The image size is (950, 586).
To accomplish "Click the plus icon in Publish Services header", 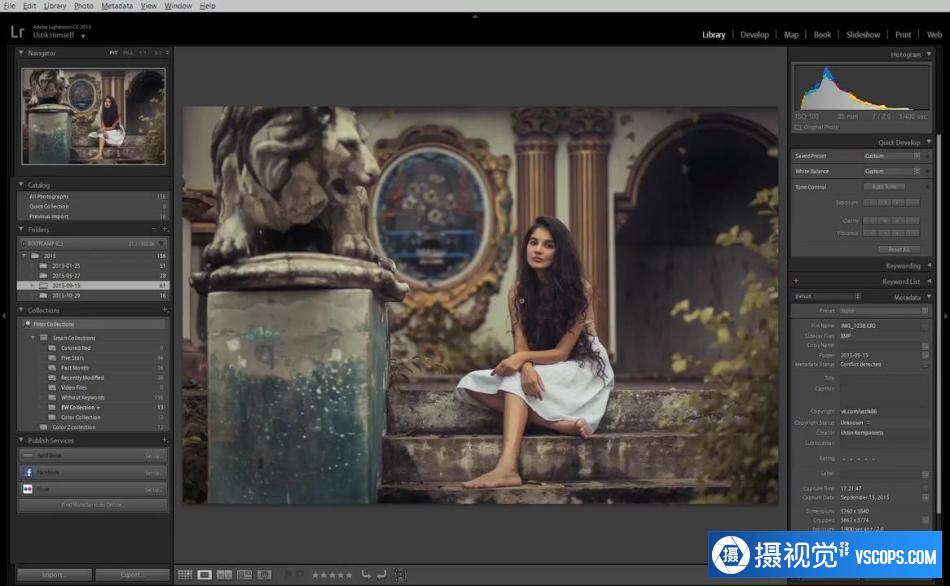I will coord(164,440).
